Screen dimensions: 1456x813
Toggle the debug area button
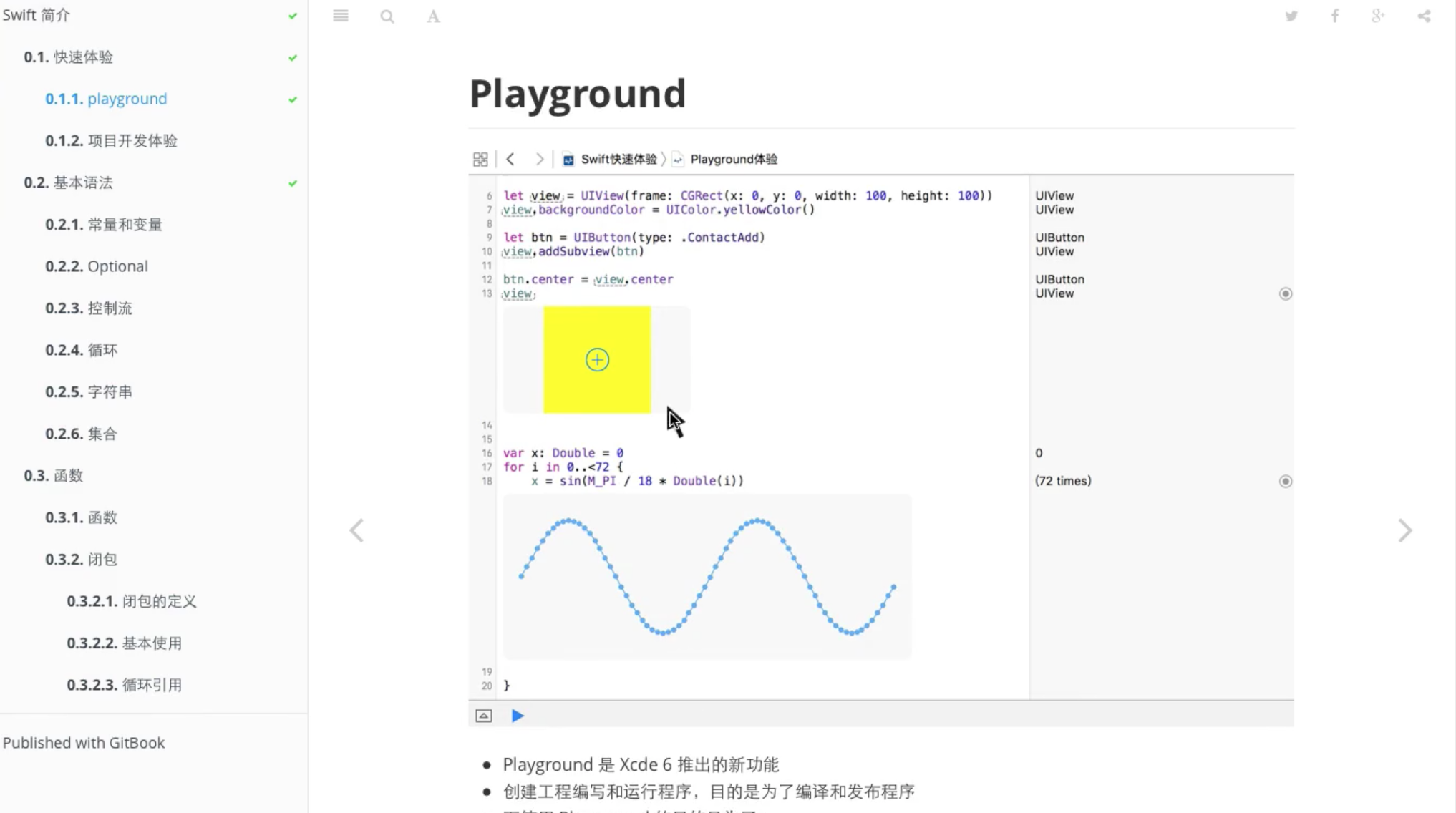pos(484,716)
